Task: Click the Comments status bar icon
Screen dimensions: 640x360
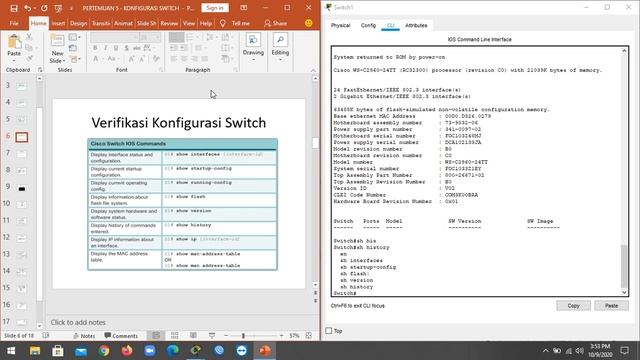Action: 121,336
